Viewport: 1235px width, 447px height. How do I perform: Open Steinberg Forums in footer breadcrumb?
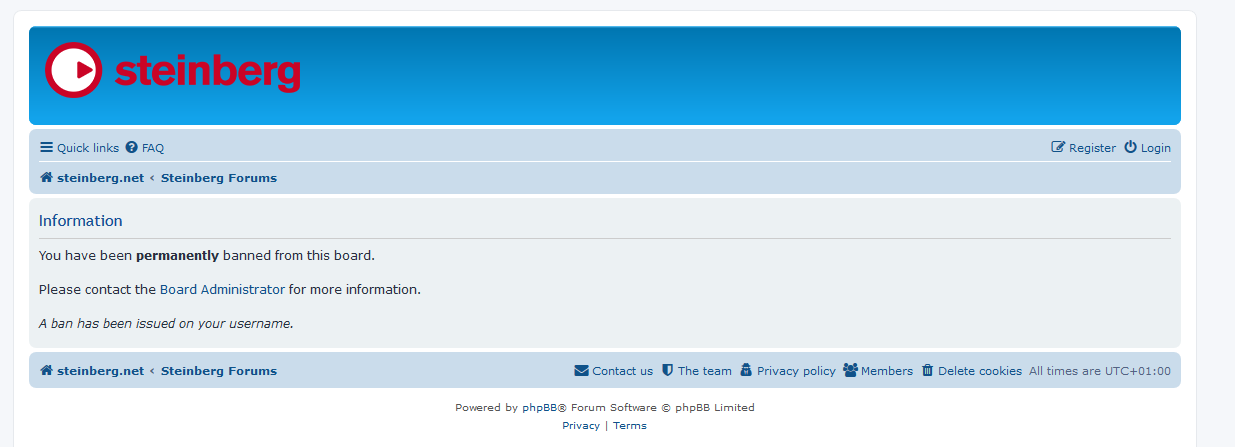219,371
